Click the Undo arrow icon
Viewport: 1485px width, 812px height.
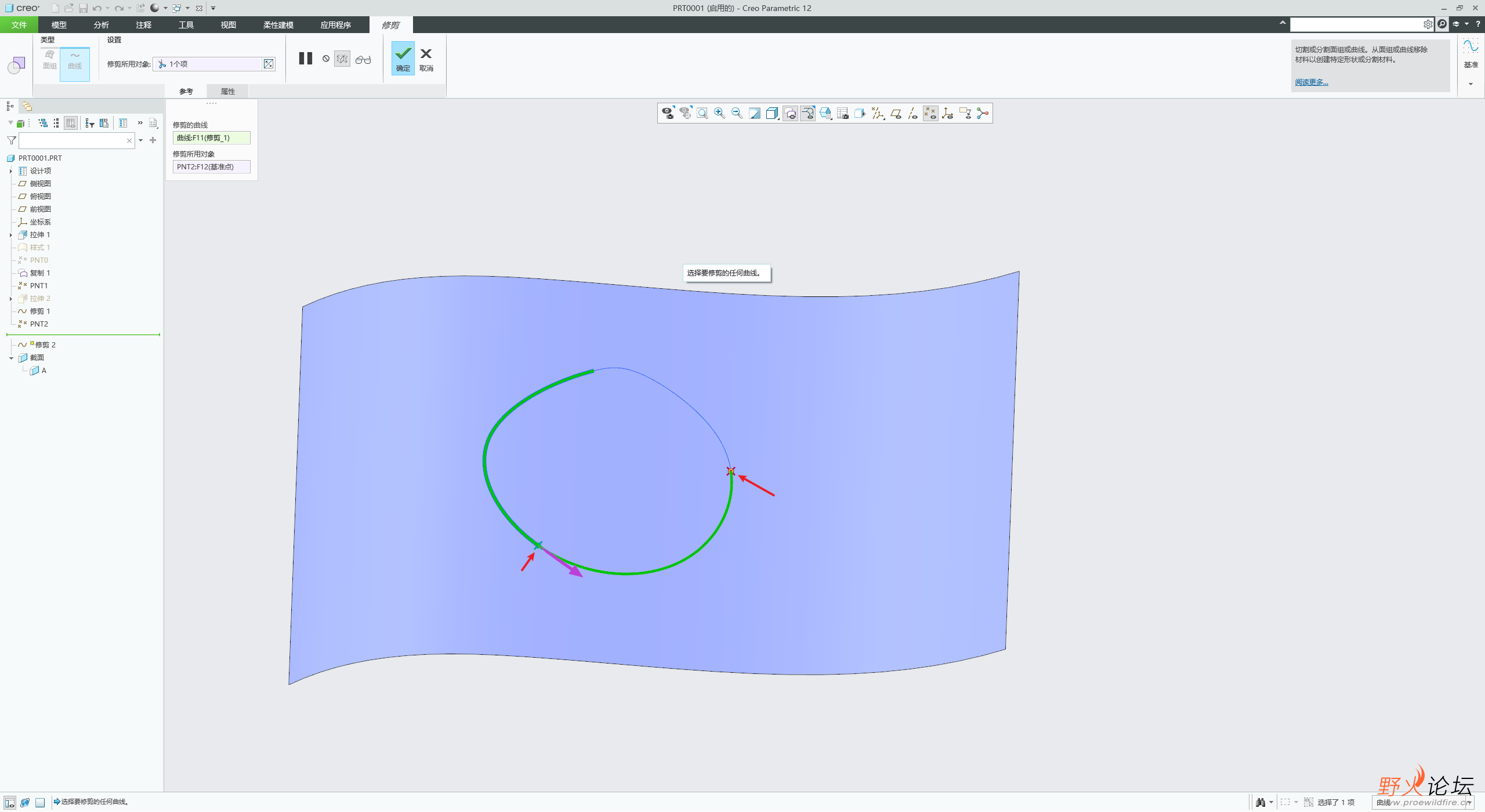click(97, 8)
